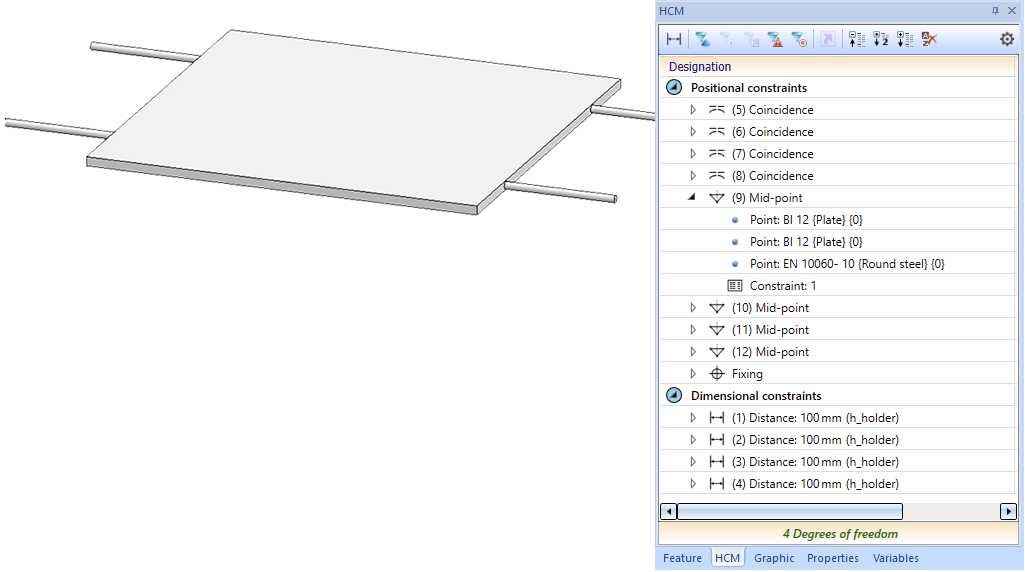Click the filter icon with blue triangle
This screenshot has height=572, width=1025.
(703, 39)
